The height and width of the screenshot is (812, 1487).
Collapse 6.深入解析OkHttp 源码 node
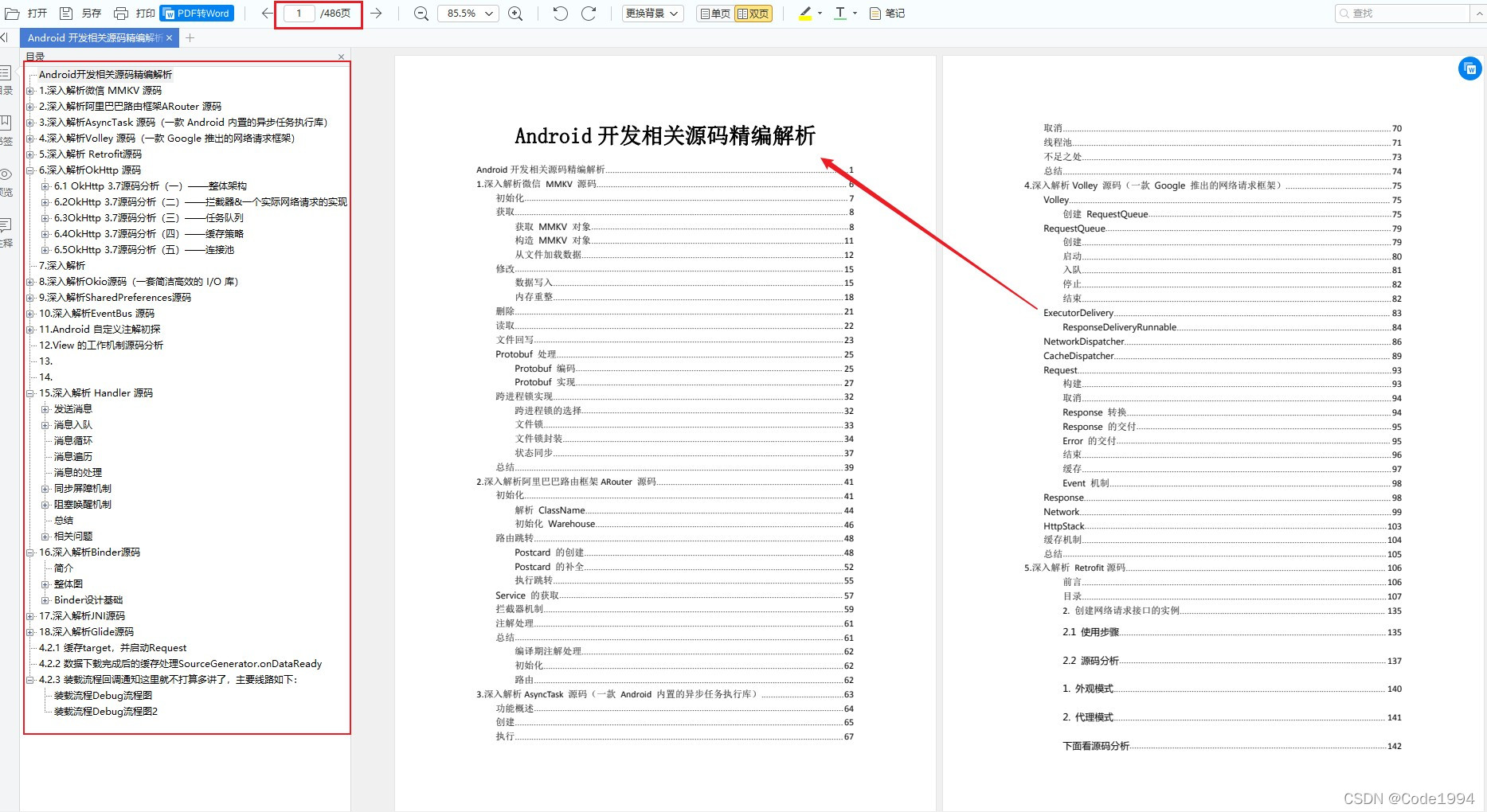[30, 170]
